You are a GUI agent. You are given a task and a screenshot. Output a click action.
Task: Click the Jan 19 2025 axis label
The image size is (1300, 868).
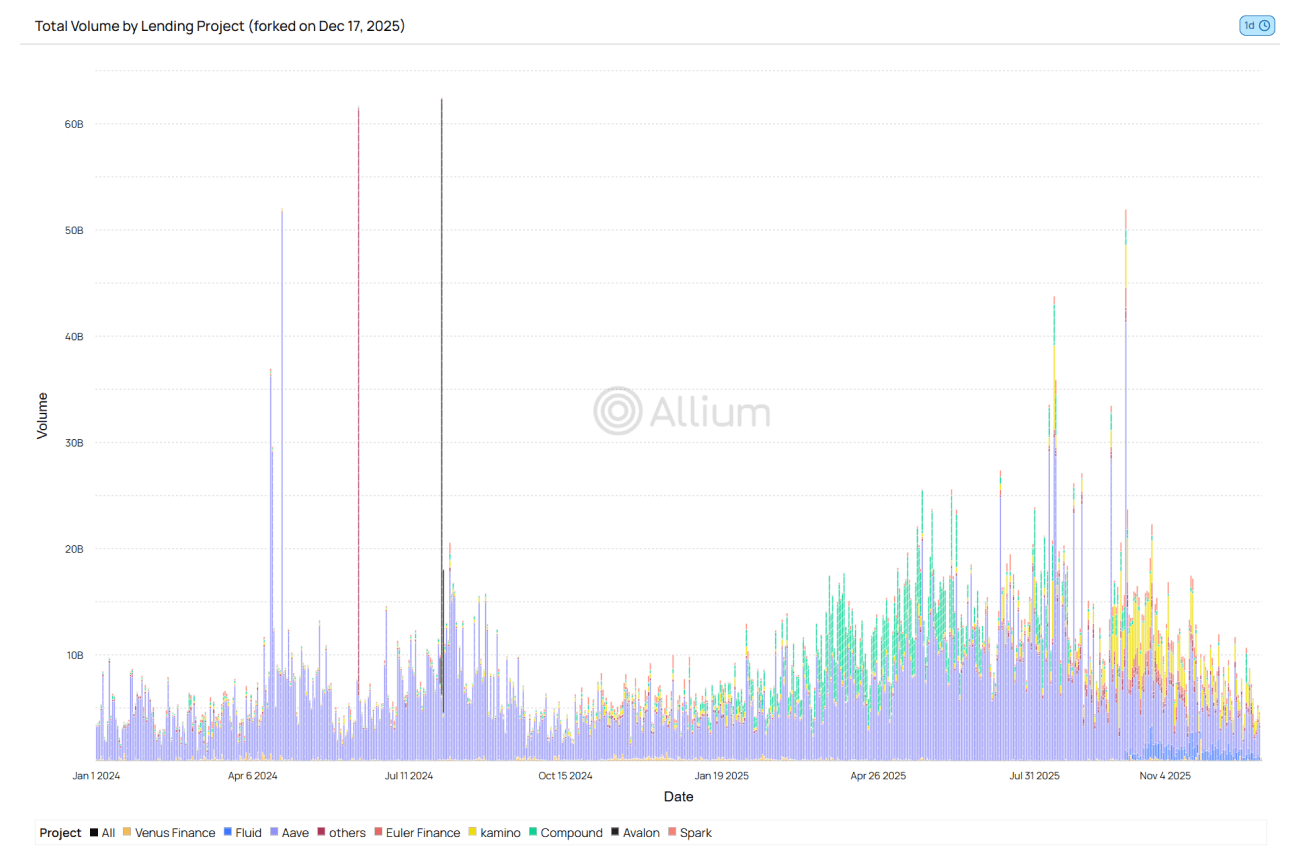click(722, 775)
